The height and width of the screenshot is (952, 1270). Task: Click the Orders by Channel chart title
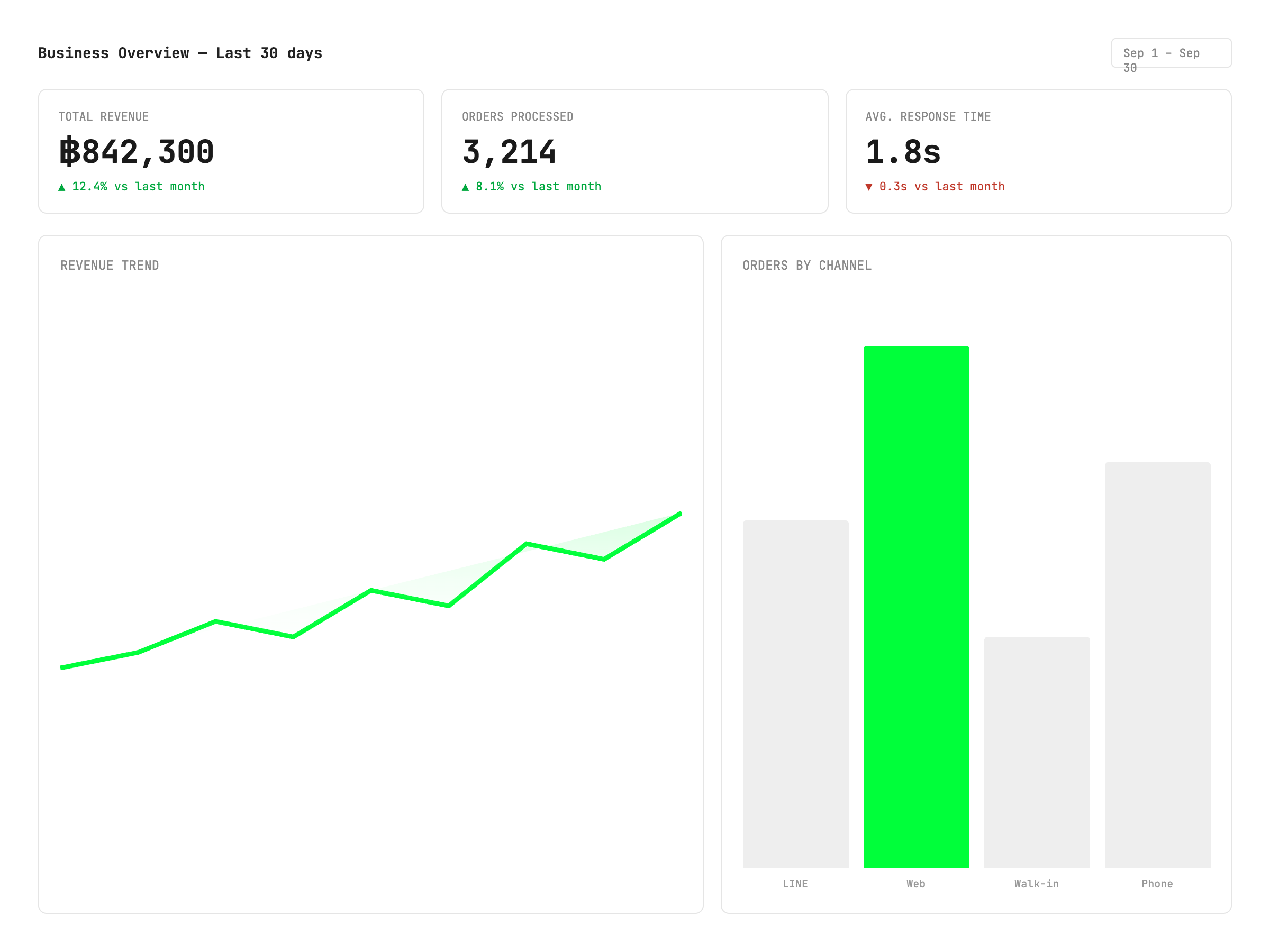(x=807, y=265)
